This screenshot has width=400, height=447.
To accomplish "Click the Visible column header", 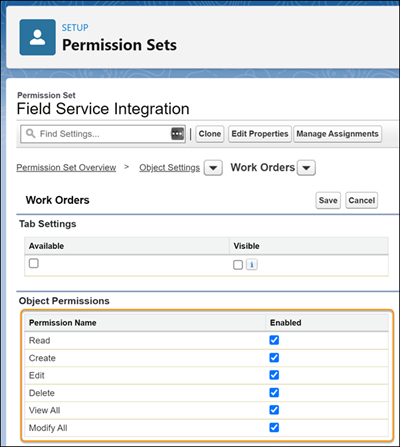I will (x=246, y=246).
